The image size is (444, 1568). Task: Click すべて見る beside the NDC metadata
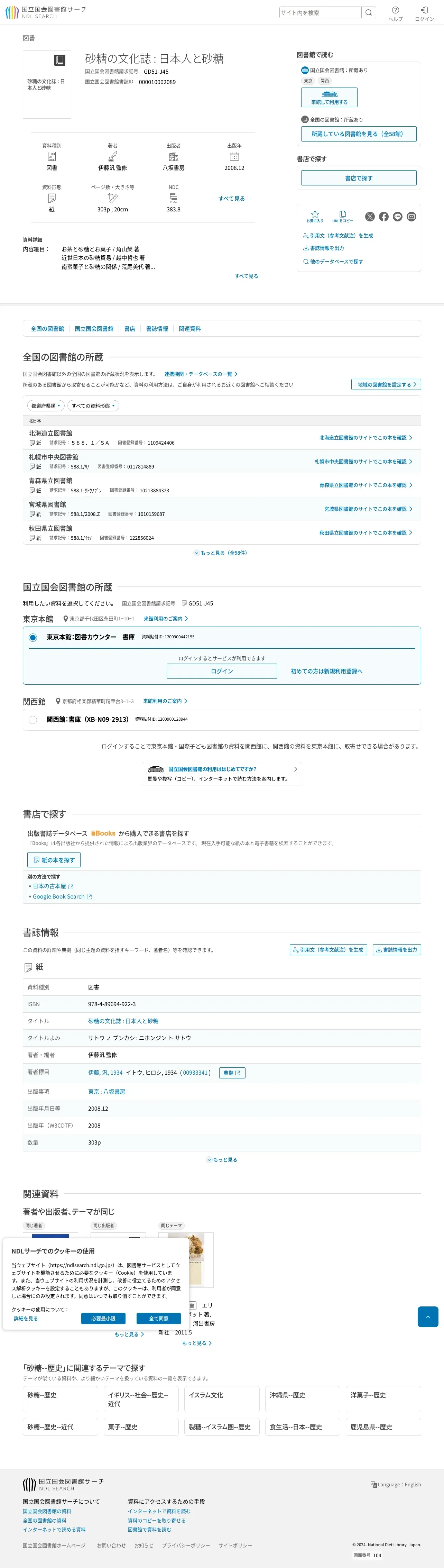click(x=232, y=199)
